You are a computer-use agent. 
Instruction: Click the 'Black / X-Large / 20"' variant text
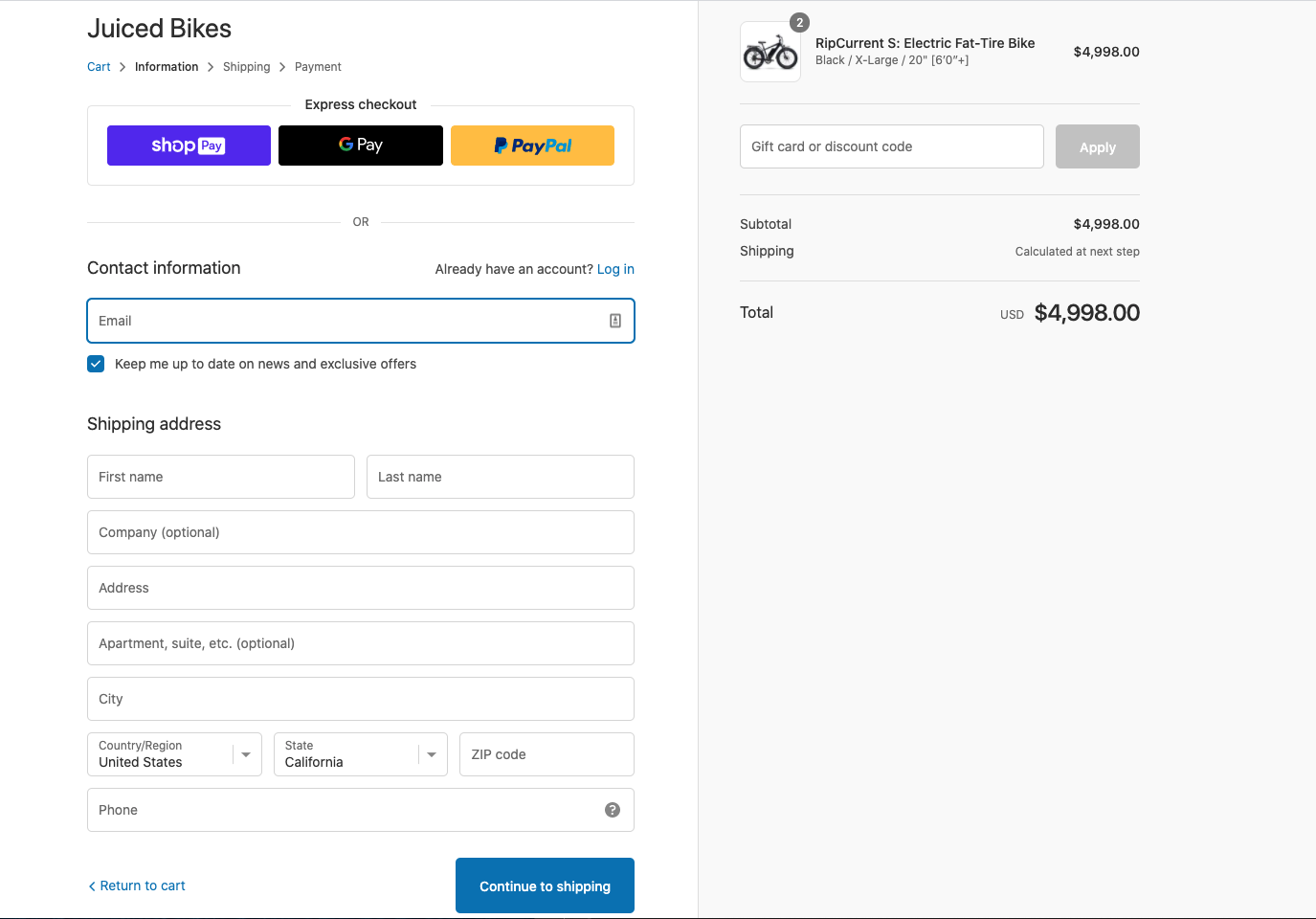[892, 60]
